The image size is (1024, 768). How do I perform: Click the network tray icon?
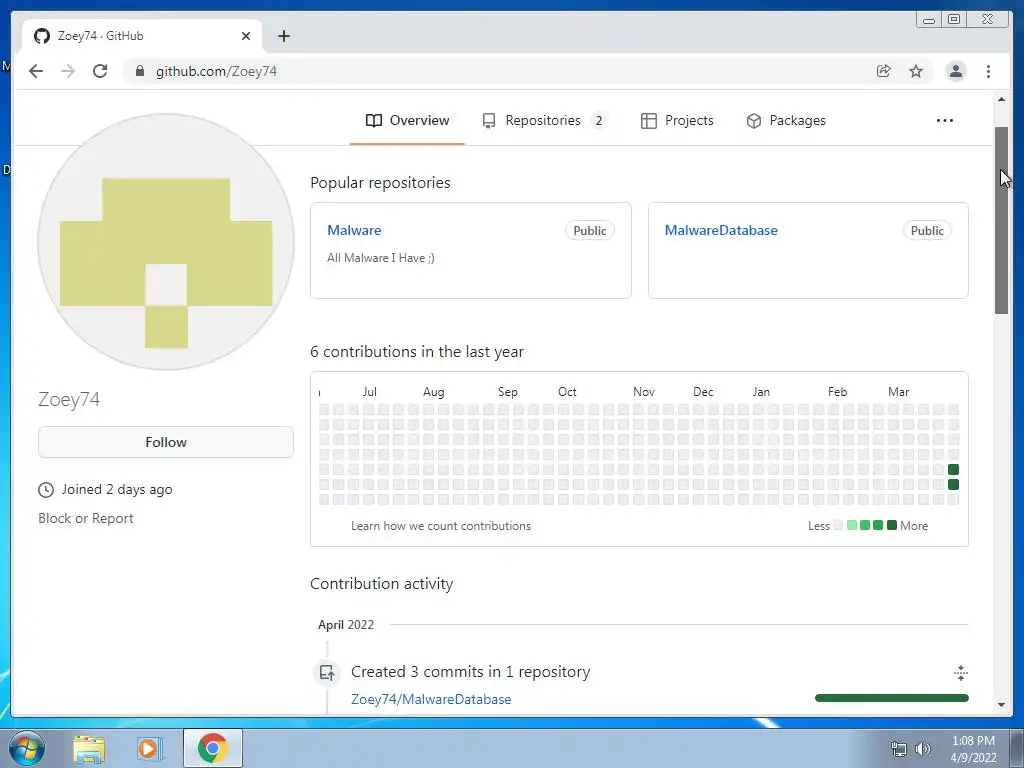click(899, 749)
